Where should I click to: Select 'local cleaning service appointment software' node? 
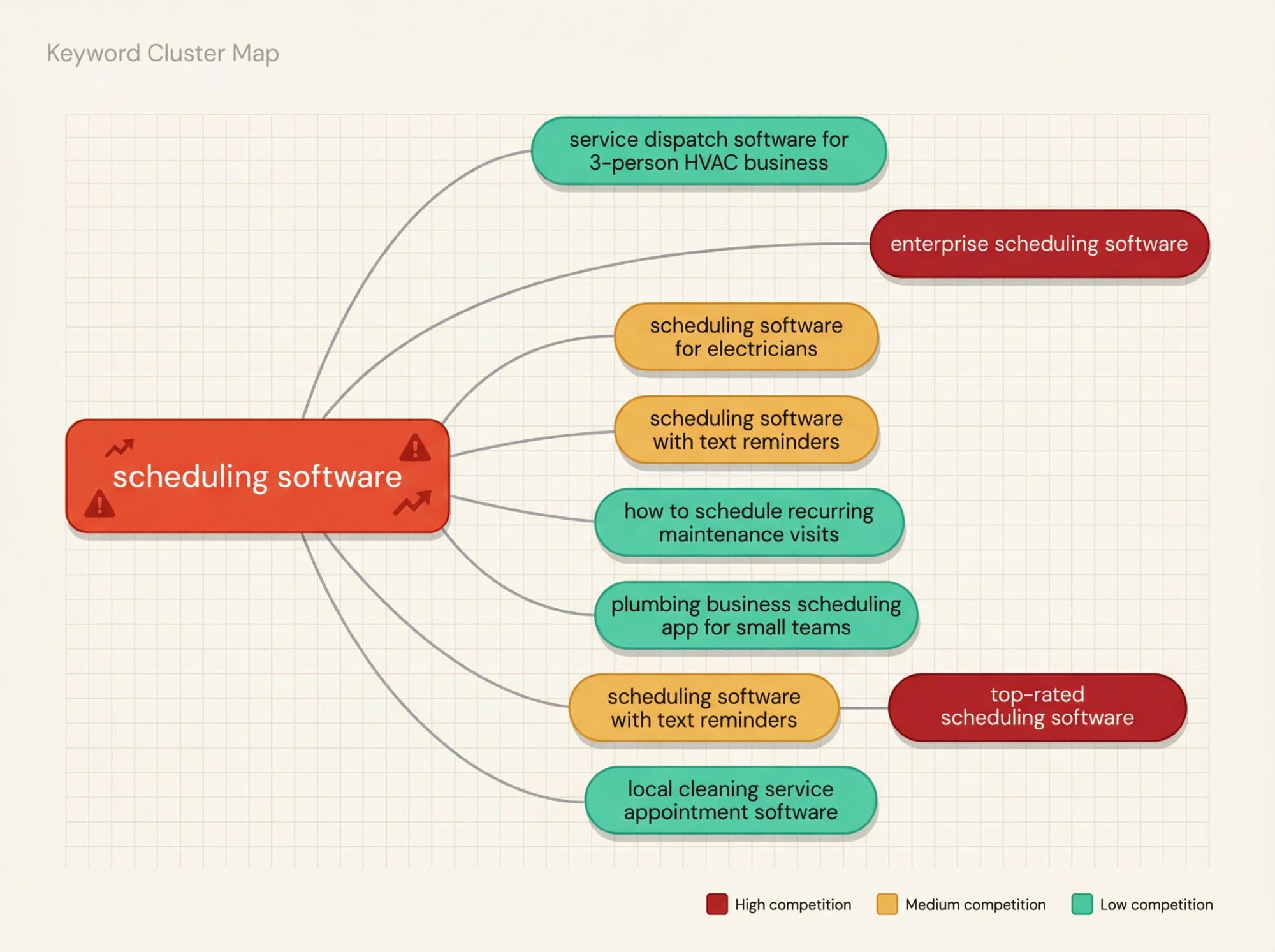click(731, 800)
